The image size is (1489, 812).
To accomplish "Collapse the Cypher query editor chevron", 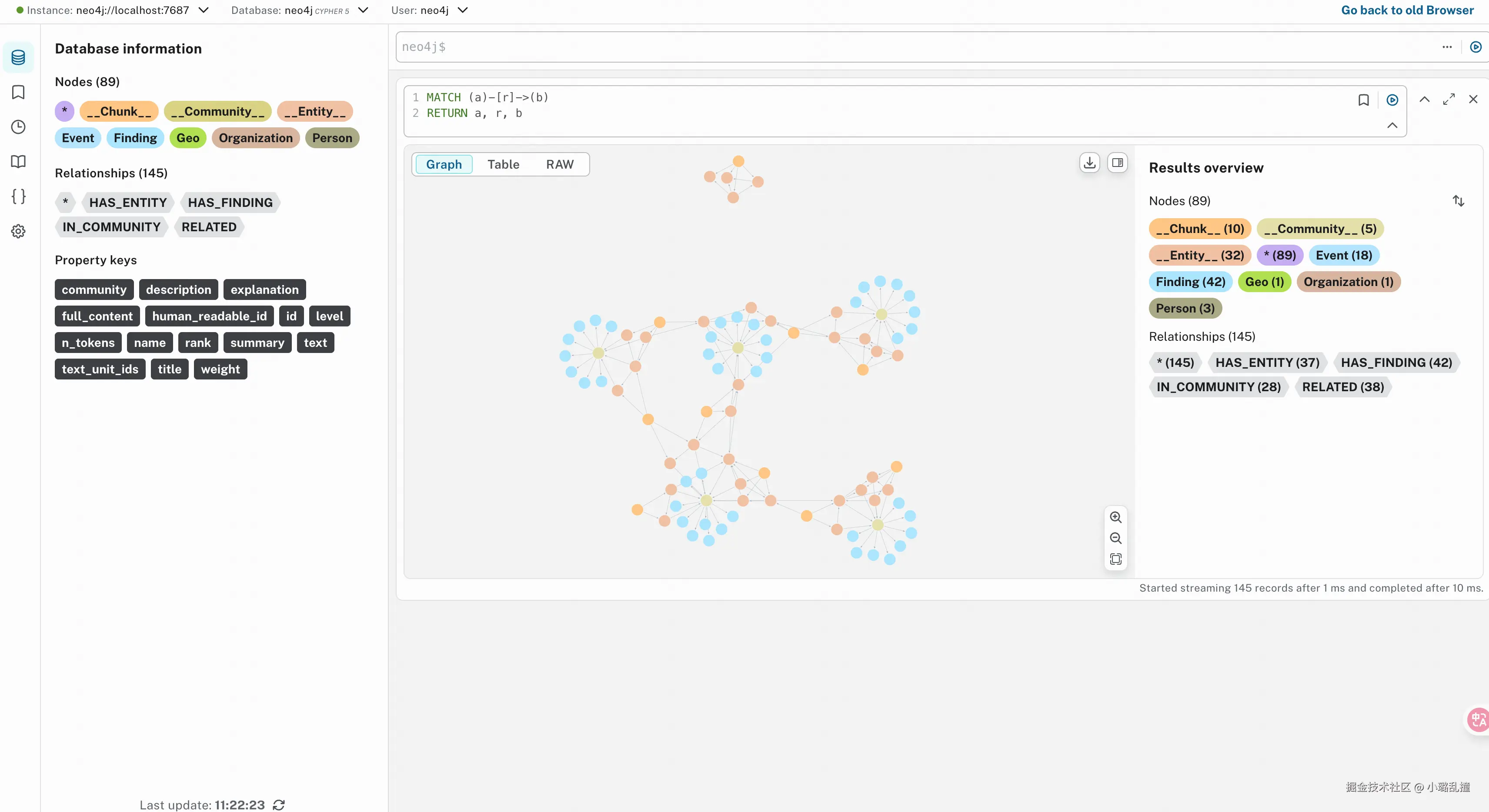I will click(1392, 126).
